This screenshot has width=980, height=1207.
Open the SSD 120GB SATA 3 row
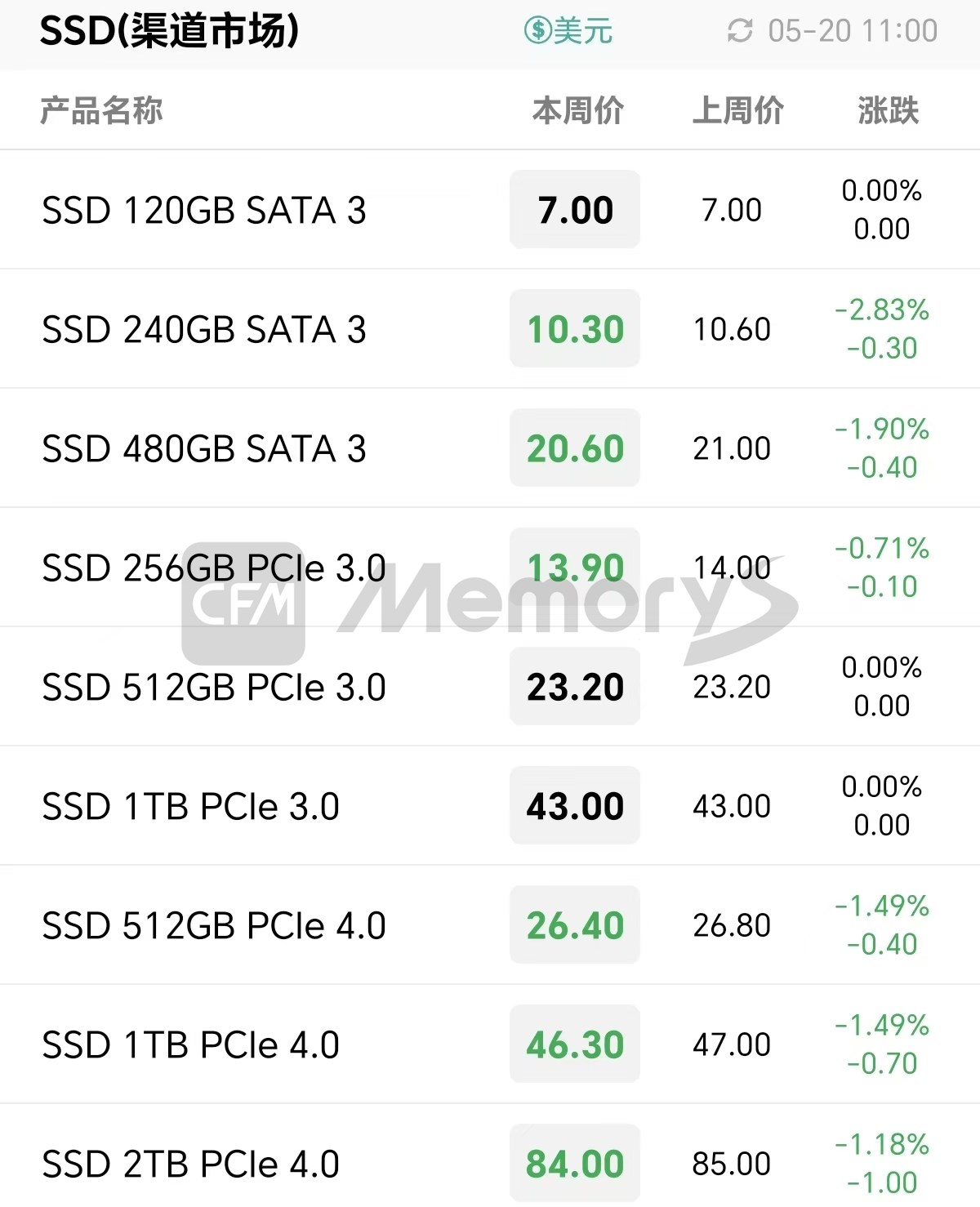tap(204, 210)
